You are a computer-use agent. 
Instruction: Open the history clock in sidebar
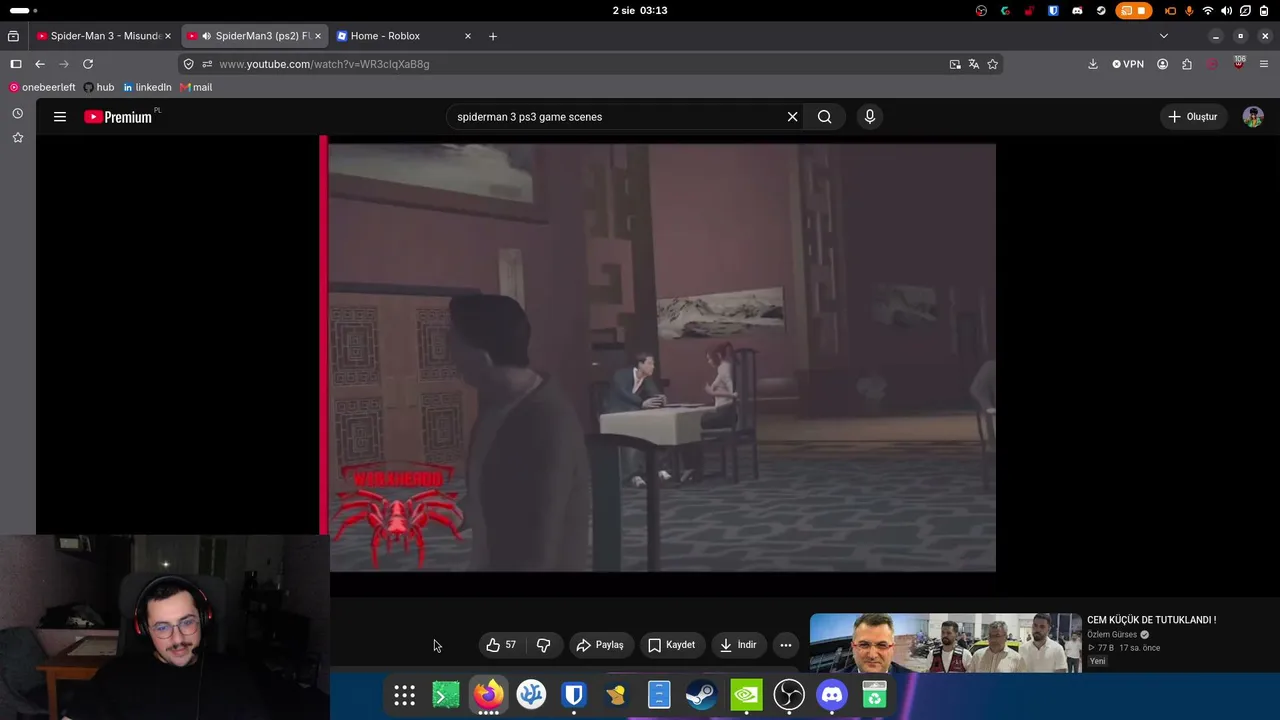(x=17, y=113)
